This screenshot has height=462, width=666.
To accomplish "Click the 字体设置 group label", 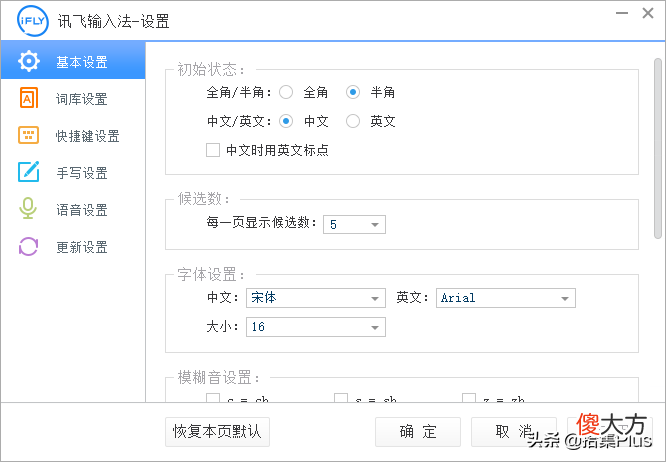I will coord(211,275).
